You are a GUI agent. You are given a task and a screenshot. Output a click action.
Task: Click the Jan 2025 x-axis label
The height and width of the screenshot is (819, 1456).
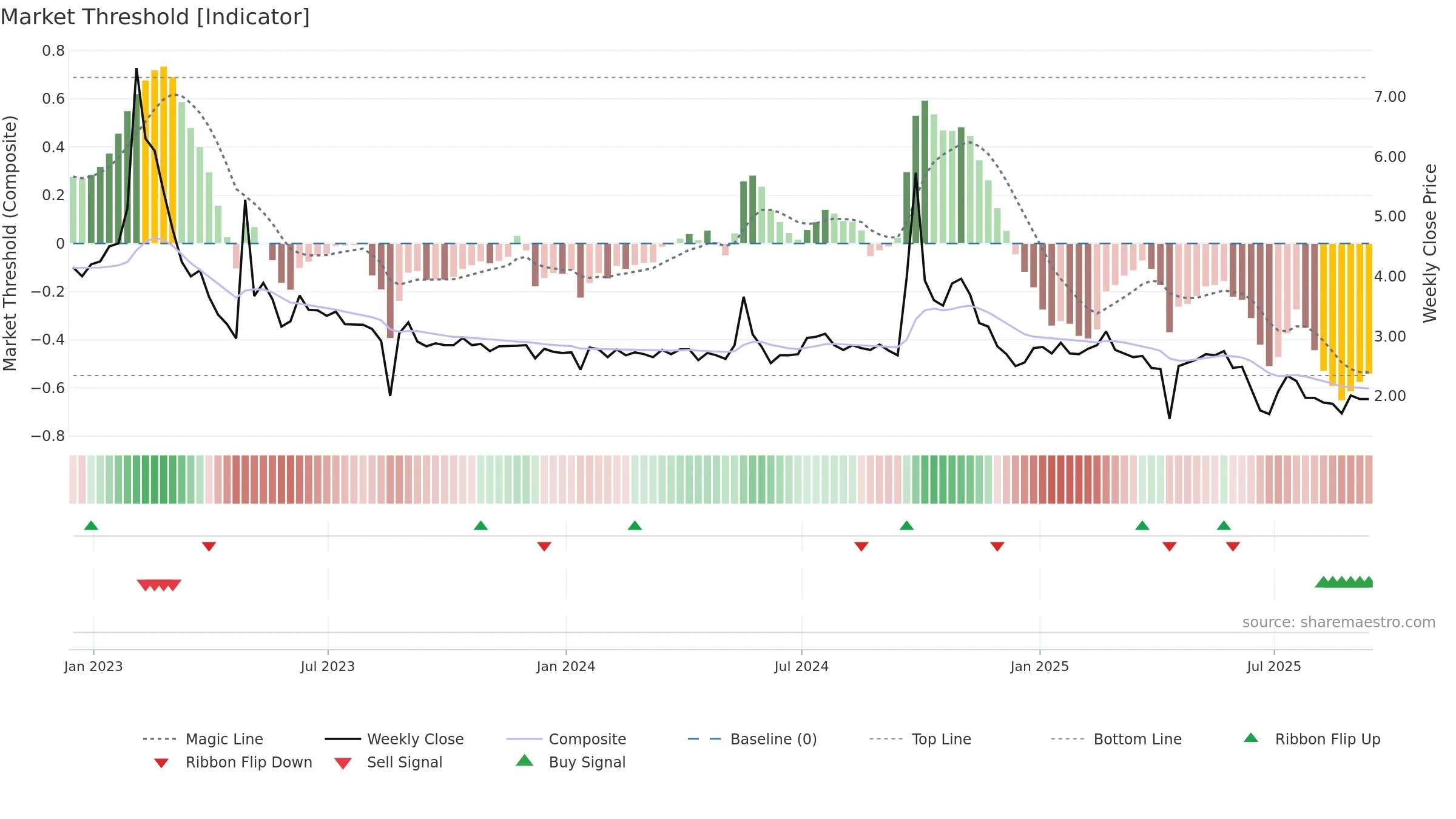(x=1040, y=666)
